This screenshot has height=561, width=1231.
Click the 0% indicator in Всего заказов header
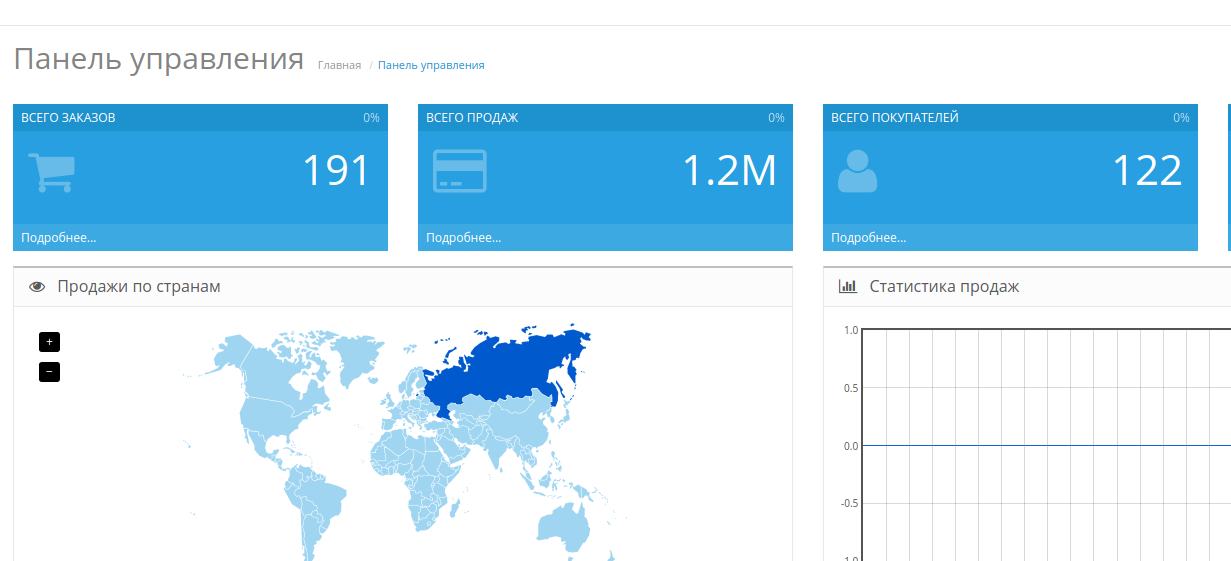(371, 118)
